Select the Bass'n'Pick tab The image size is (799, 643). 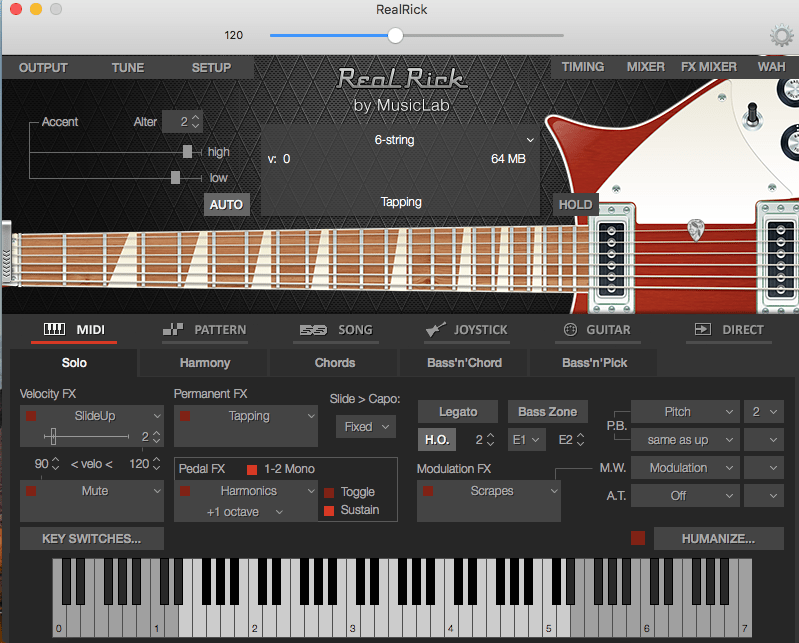(x=594, y=363)
